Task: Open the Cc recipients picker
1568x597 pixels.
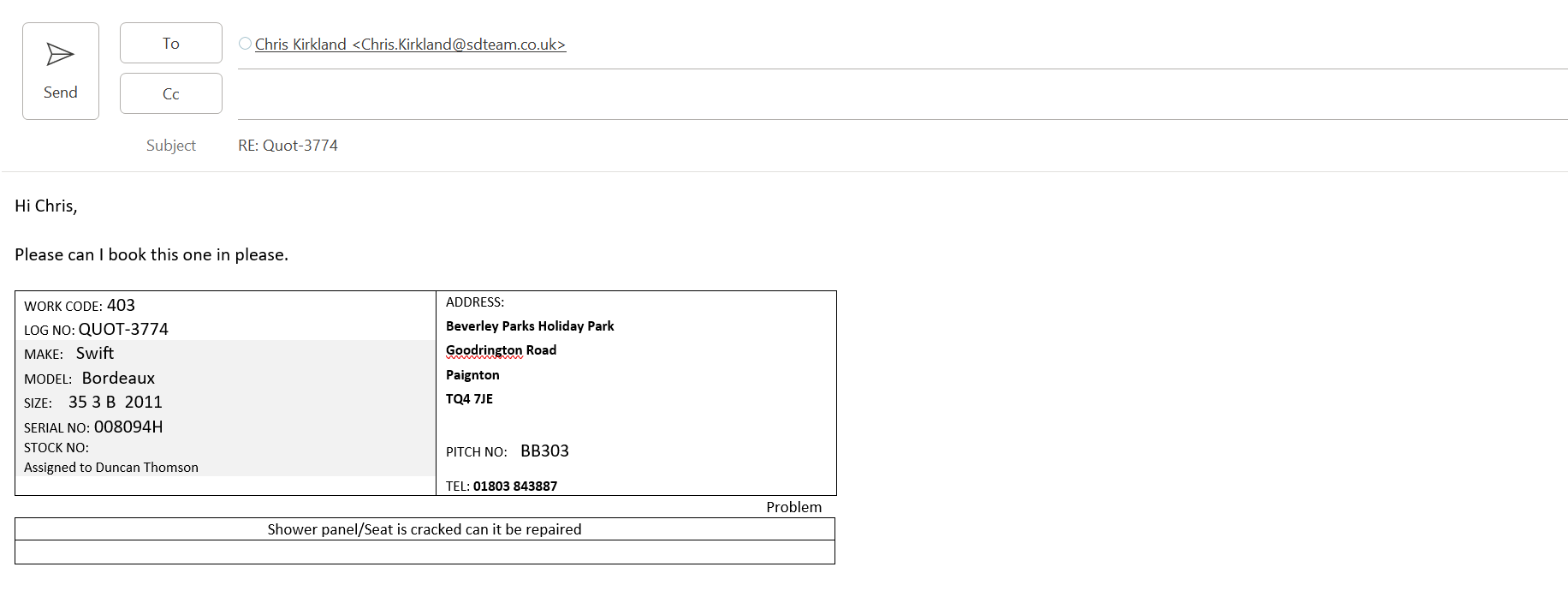Action: (170, 93)
